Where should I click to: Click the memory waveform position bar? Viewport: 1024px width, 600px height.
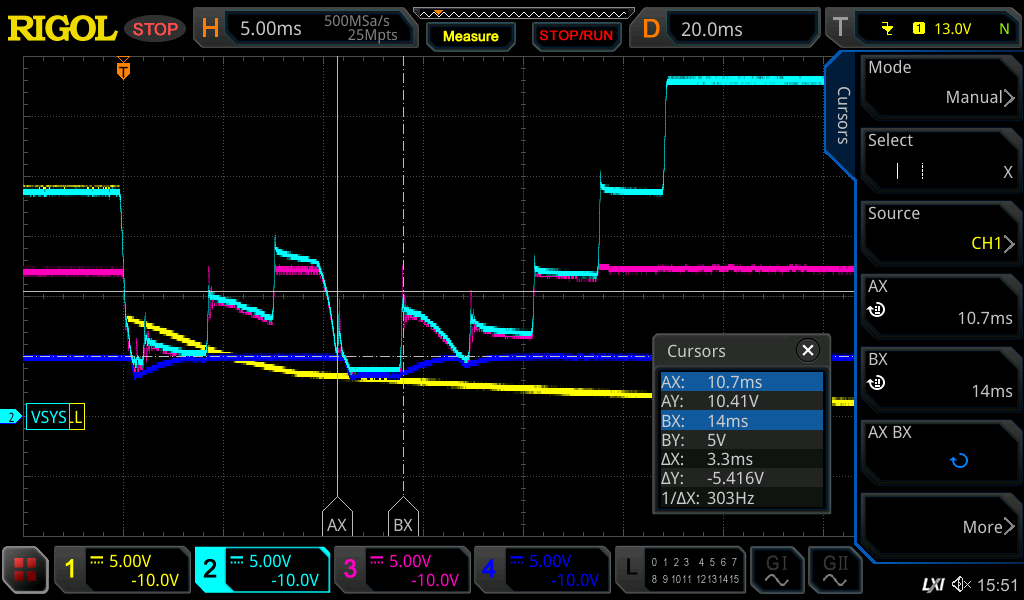[524, 13]
